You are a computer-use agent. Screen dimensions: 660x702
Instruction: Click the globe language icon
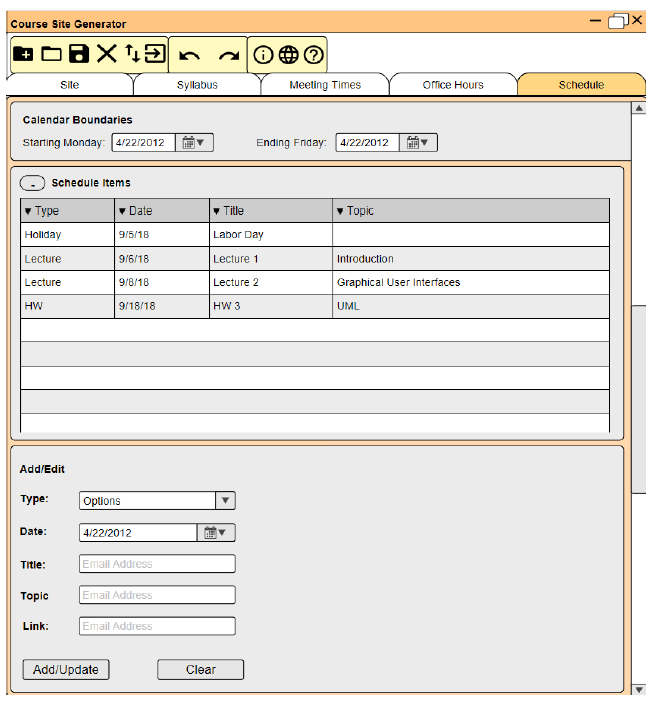(x=288, y=55)
